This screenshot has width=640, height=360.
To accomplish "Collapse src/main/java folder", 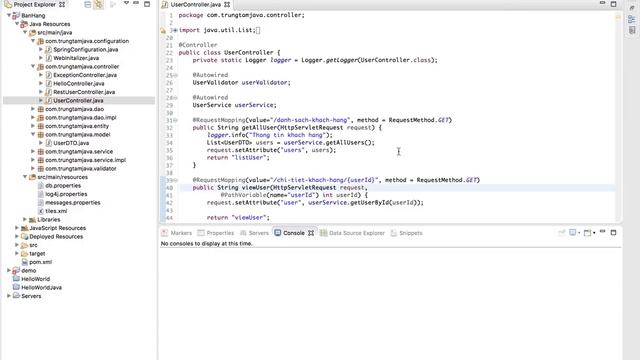I will (x=25, y=33).
